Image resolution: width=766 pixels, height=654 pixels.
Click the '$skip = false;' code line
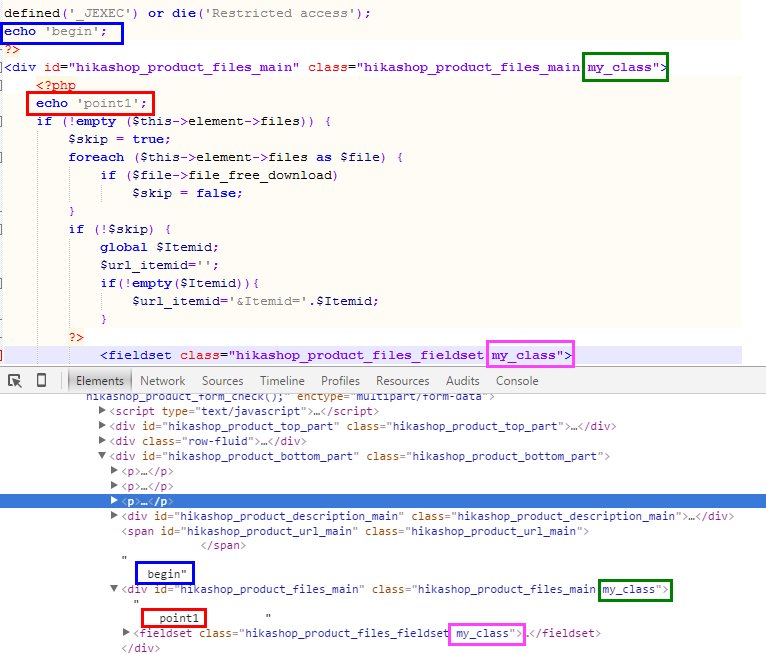[188, 193]
